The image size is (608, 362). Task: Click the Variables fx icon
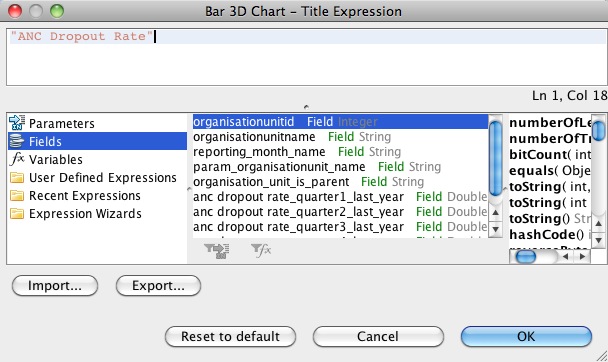click(17, 159)
